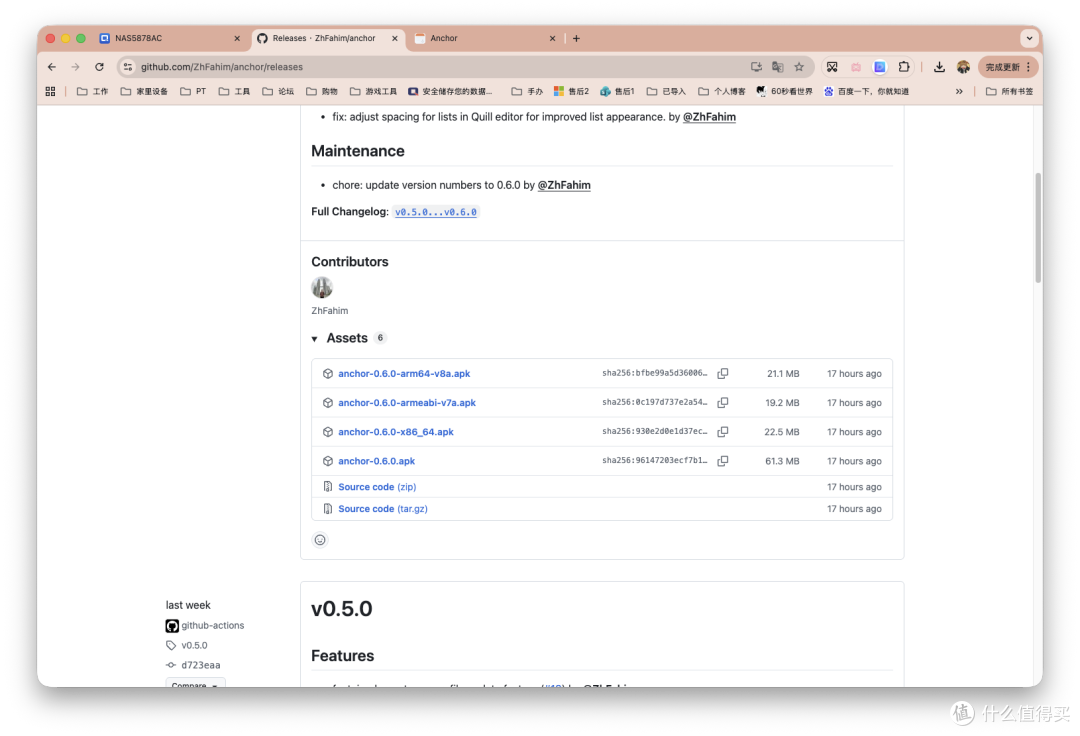
Task: Open the 百度一下，你就知道 bookmark
Action: point(866,91)
